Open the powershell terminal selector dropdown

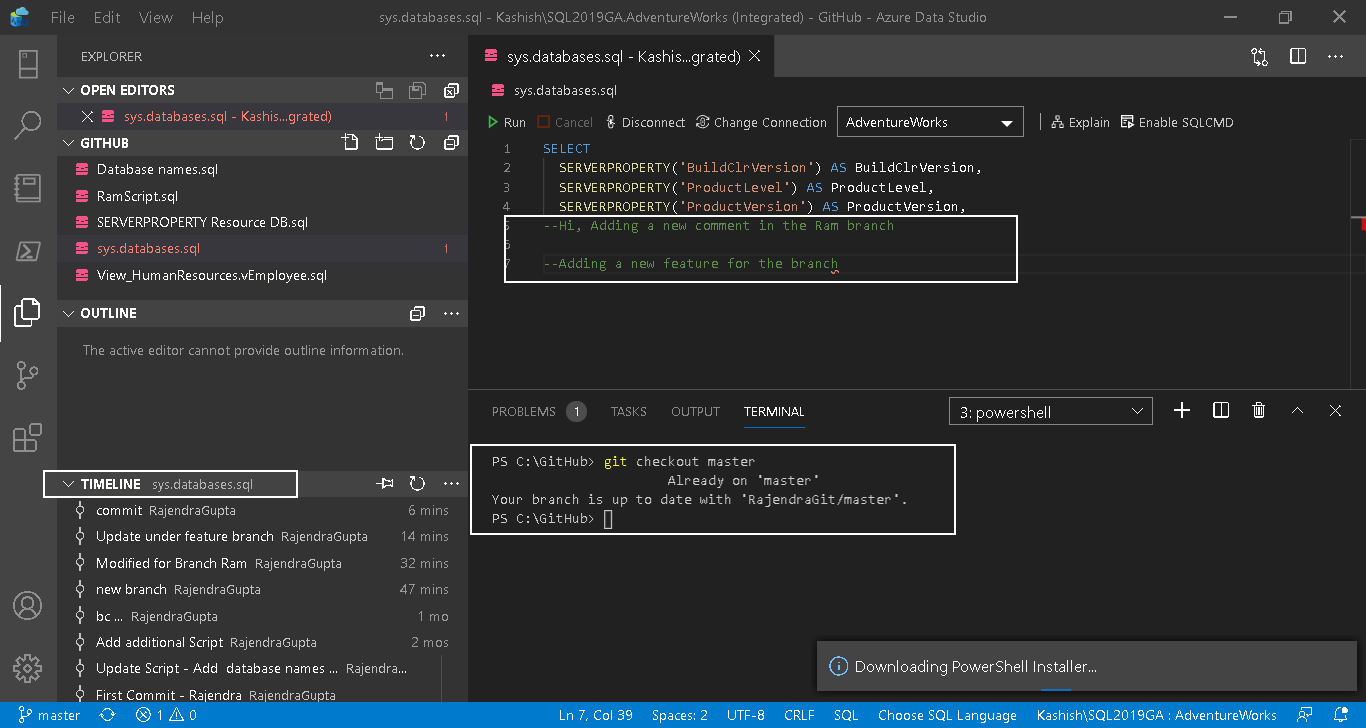[1050, 412]
